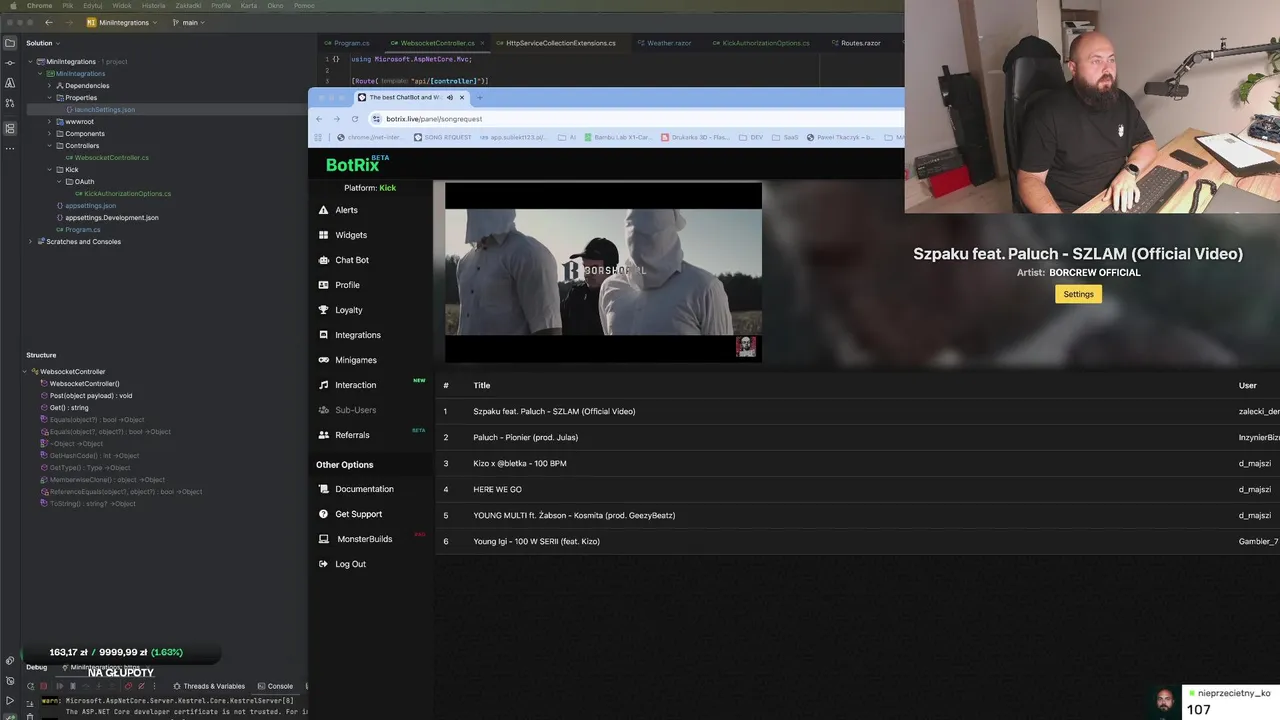Screen dimensions: 1280x720
Task: Go to Profile in BotRix sidebar
Action: pos(339,285)
